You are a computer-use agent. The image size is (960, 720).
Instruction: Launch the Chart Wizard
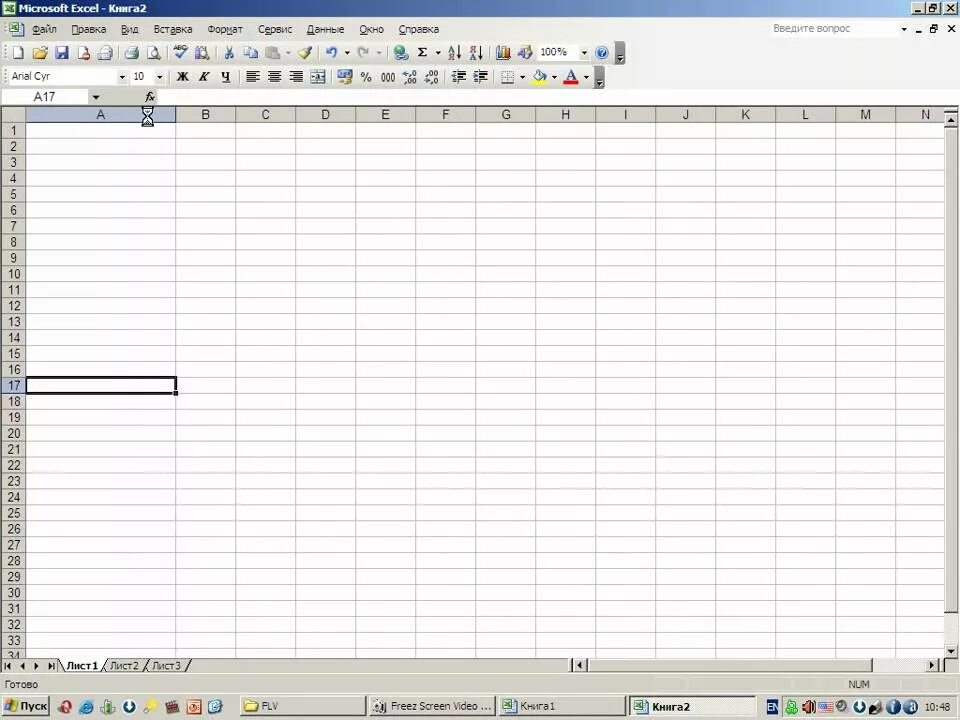(503, 53)
